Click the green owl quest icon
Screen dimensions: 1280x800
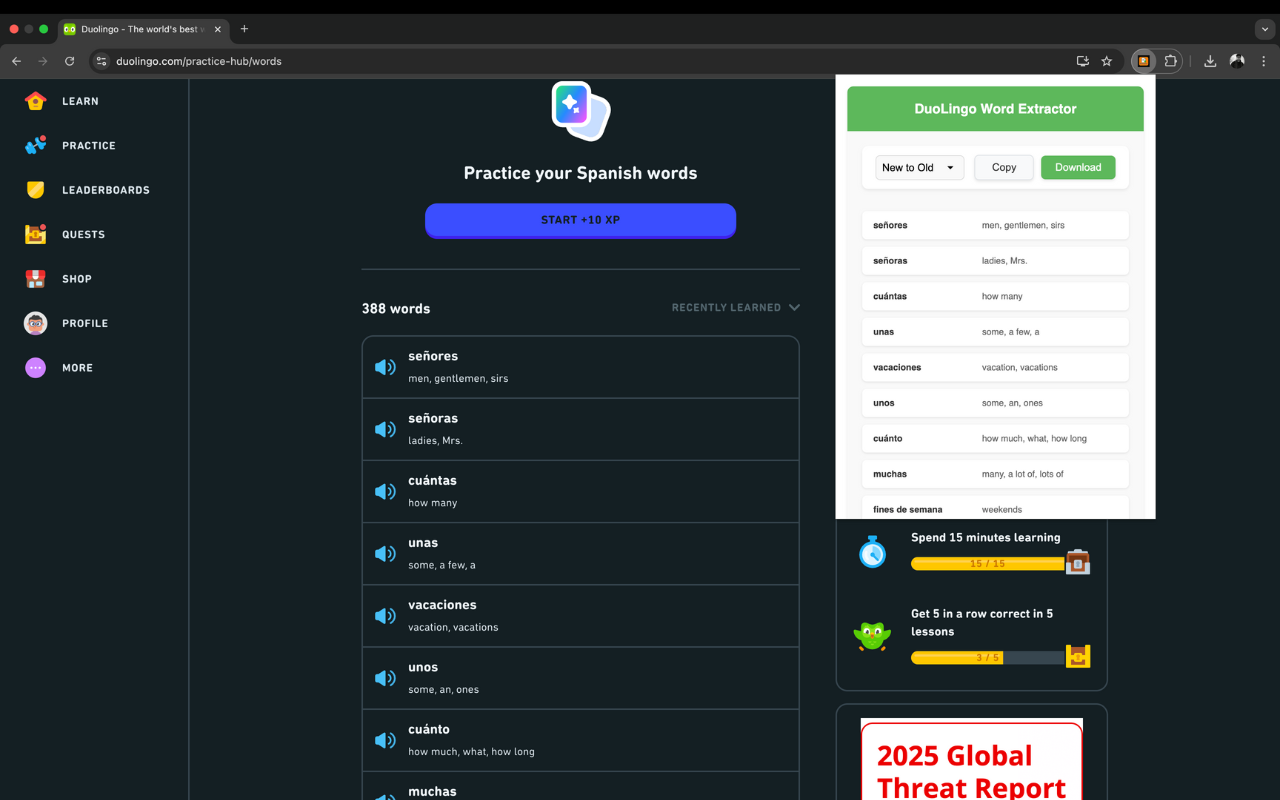(872, 636)
